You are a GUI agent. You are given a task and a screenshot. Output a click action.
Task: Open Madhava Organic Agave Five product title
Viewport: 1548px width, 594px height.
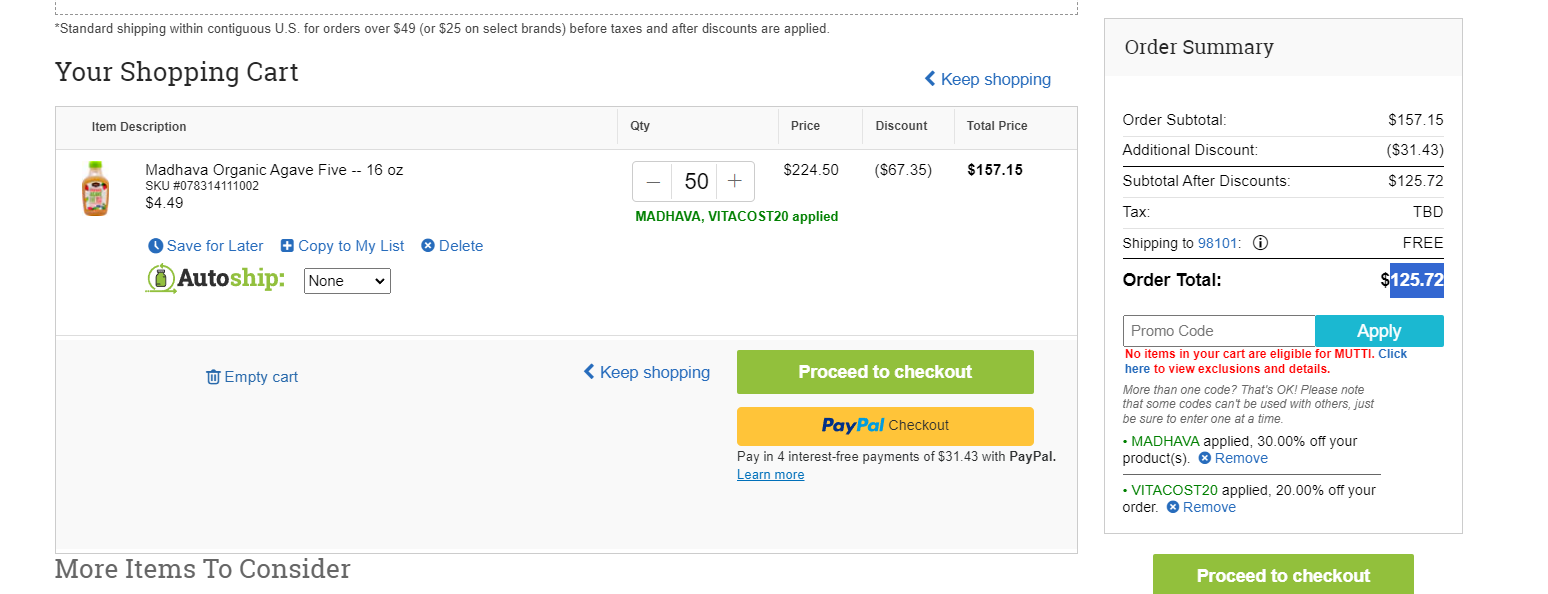click(274, 170)
